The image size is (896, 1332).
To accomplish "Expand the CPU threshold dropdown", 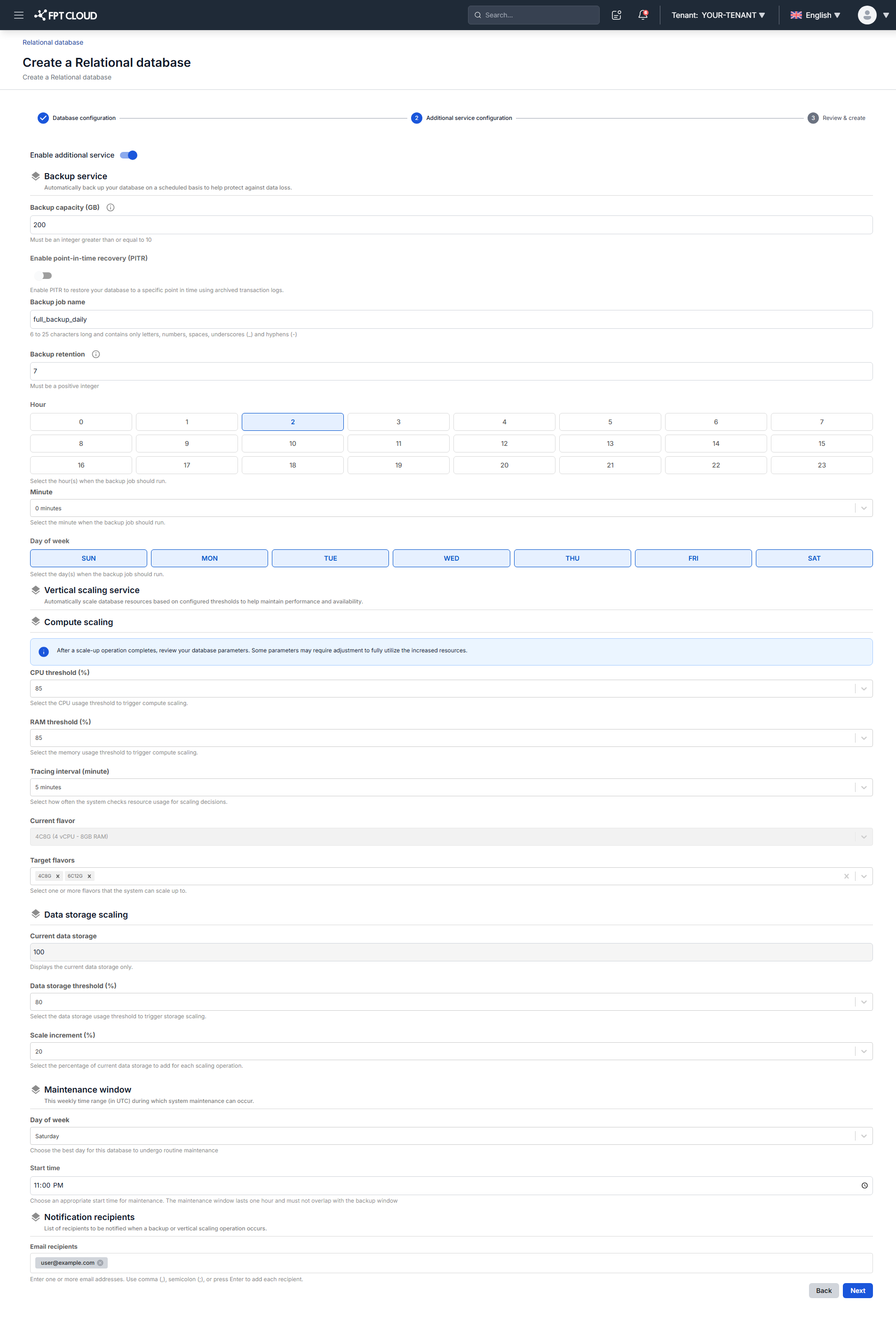I will (x=452, y=689).
